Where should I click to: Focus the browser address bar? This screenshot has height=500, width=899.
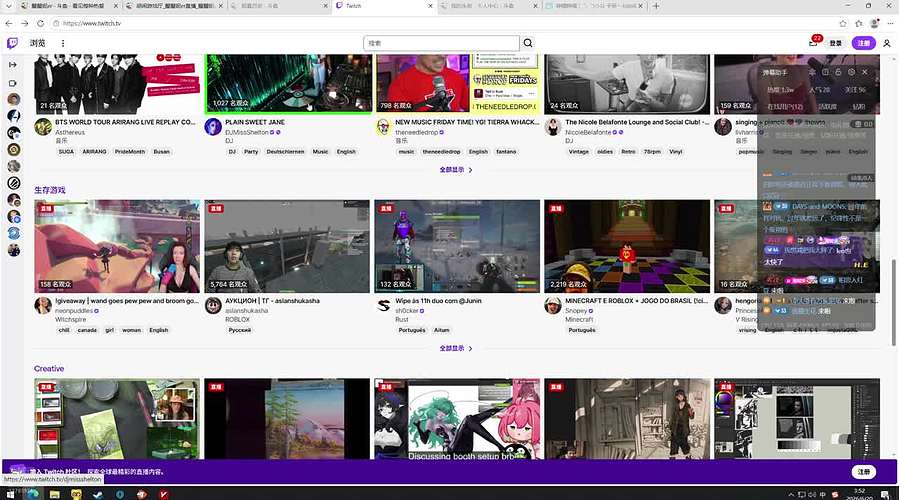click(441, 24)
